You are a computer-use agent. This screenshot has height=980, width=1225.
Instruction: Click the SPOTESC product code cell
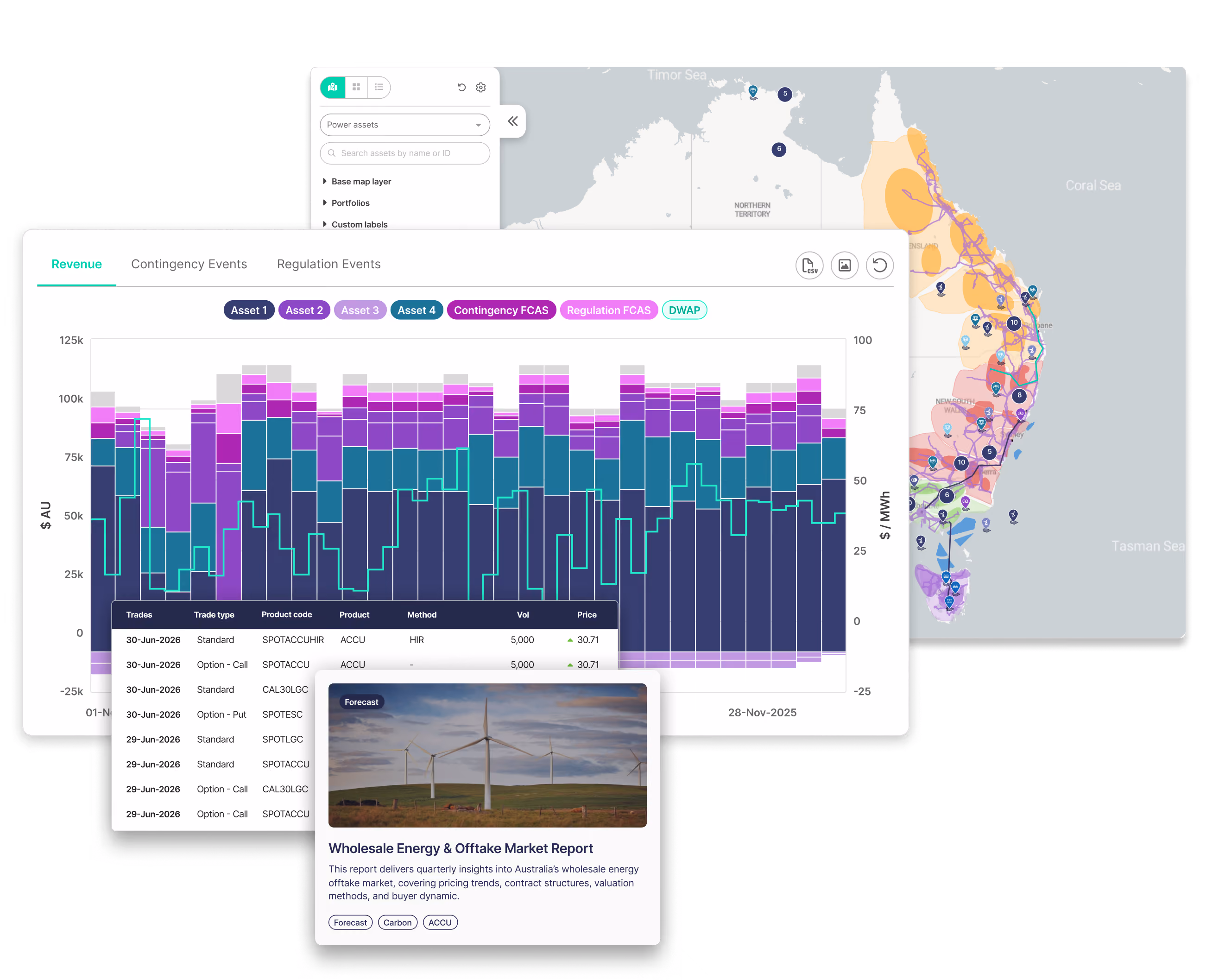pos(282,714)
